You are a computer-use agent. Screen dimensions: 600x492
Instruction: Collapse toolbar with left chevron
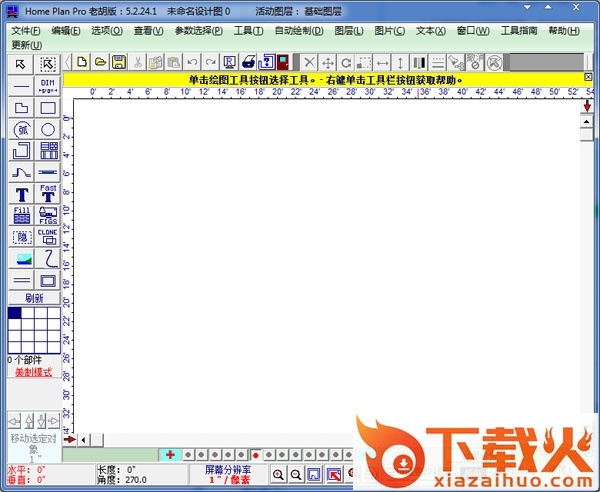(x=67, y=62)
